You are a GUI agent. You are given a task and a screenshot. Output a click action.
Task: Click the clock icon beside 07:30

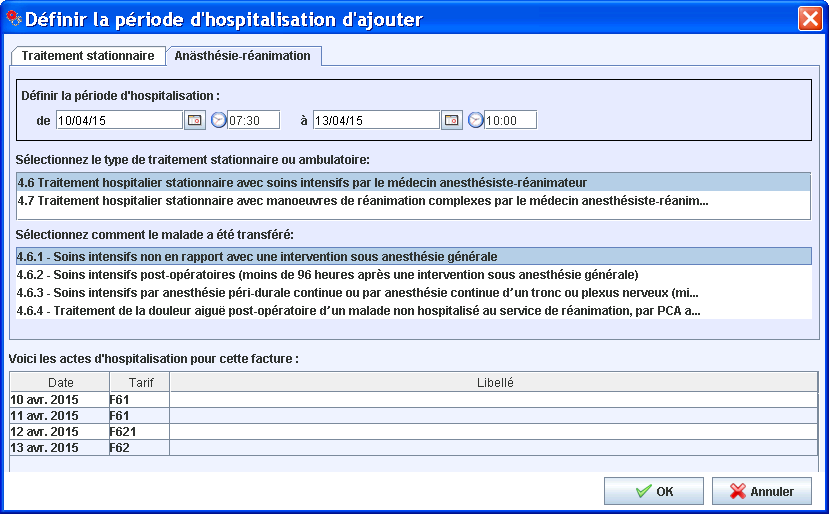(219, 120)
